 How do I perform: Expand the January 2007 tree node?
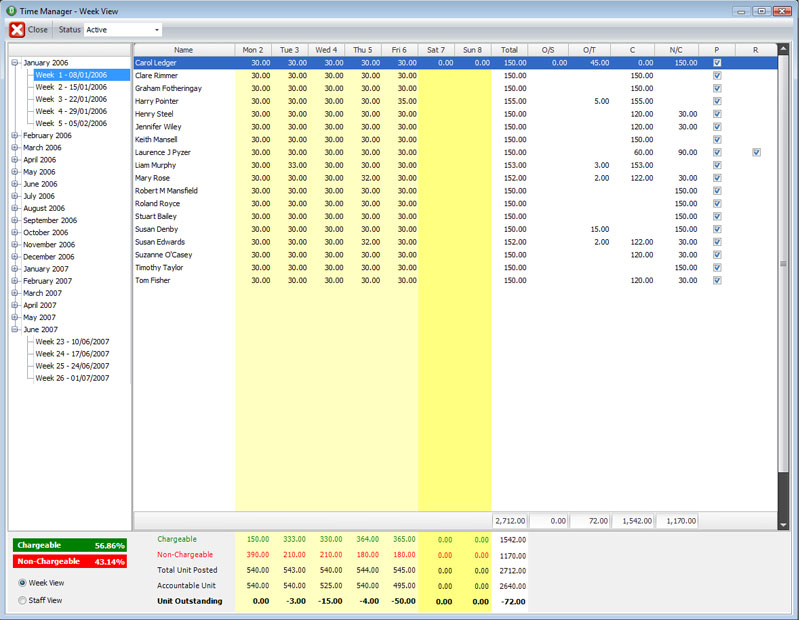pyautogui.click(x=15, y=269)
